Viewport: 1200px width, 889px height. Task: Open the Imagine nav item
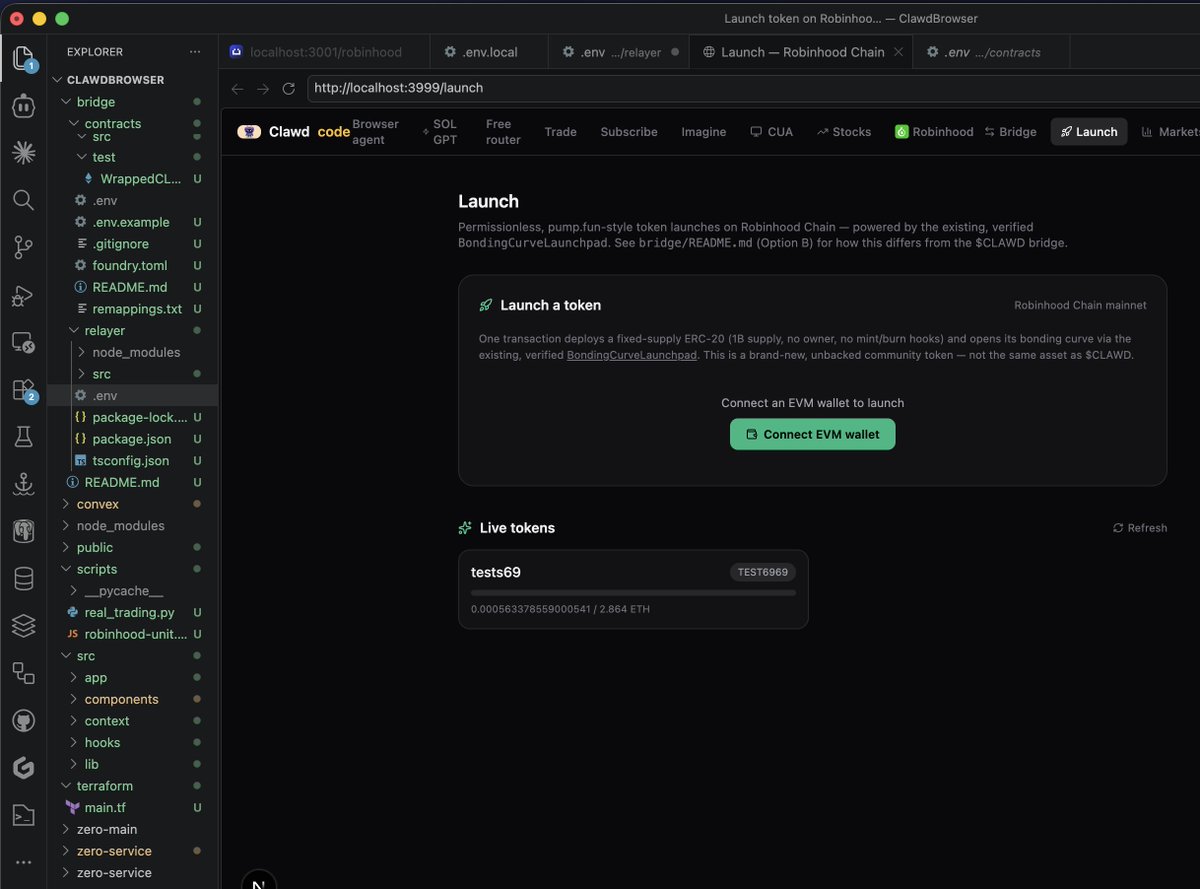point(704,132)
